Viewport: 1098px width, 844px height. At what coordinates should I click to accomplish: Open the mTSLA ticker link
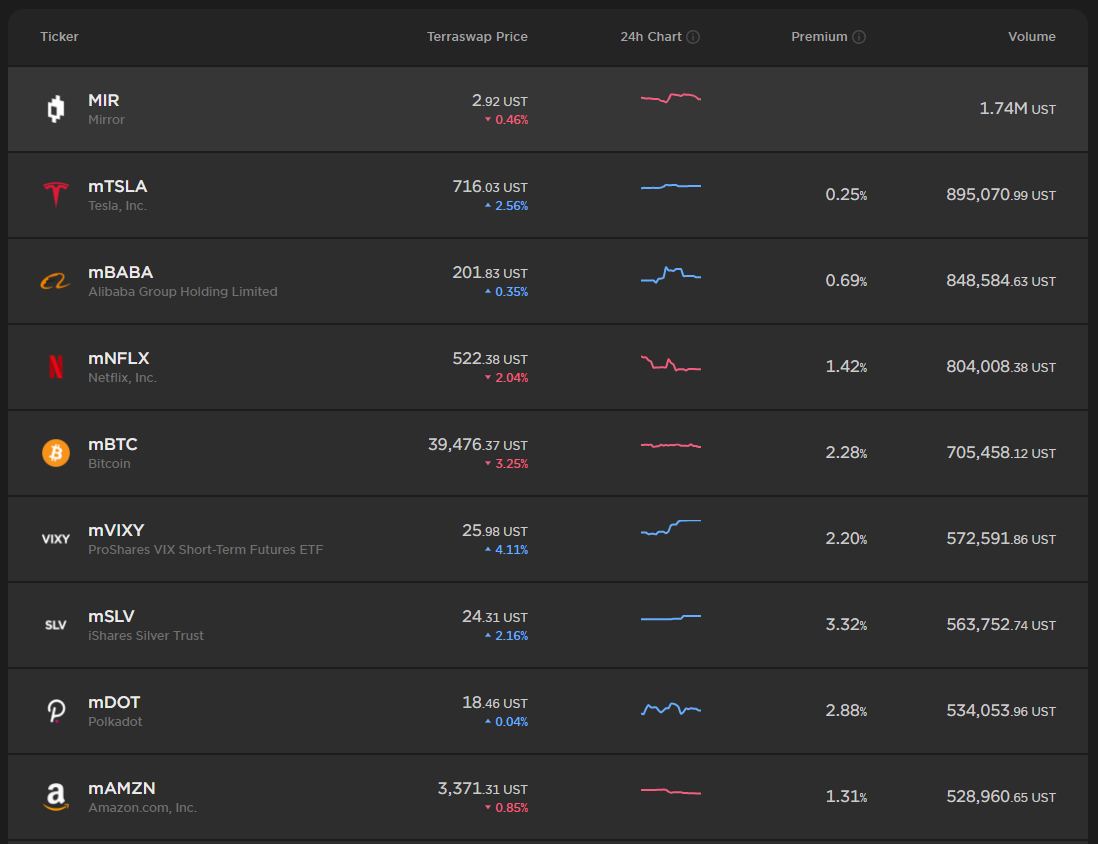tap(118, 186)
